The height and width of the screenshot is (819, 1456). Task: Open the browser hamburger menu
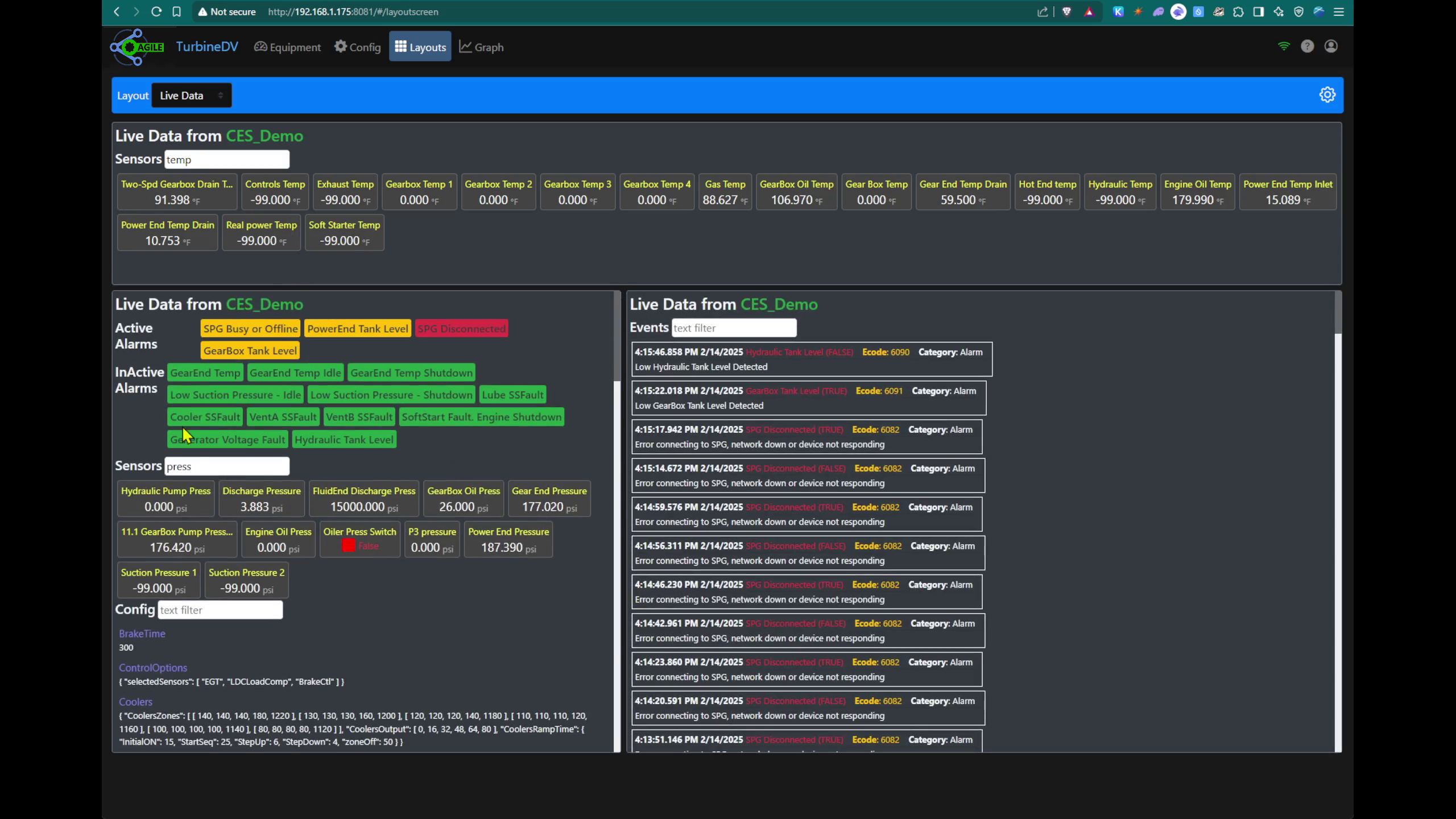click(1340, 11)
